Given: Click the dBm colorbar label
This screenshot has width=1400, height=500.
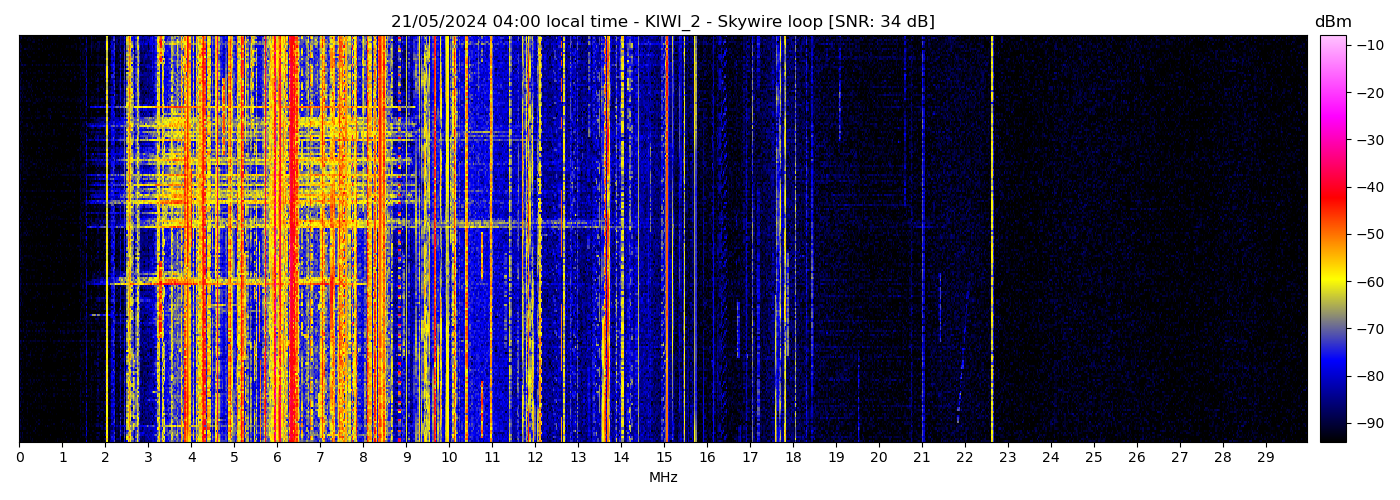Looking at the screenshot, I should pos(1332,22).
